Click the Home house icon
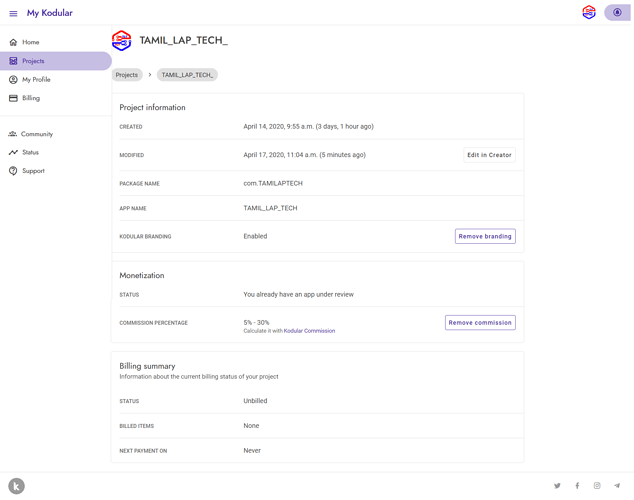 point(13,42)
